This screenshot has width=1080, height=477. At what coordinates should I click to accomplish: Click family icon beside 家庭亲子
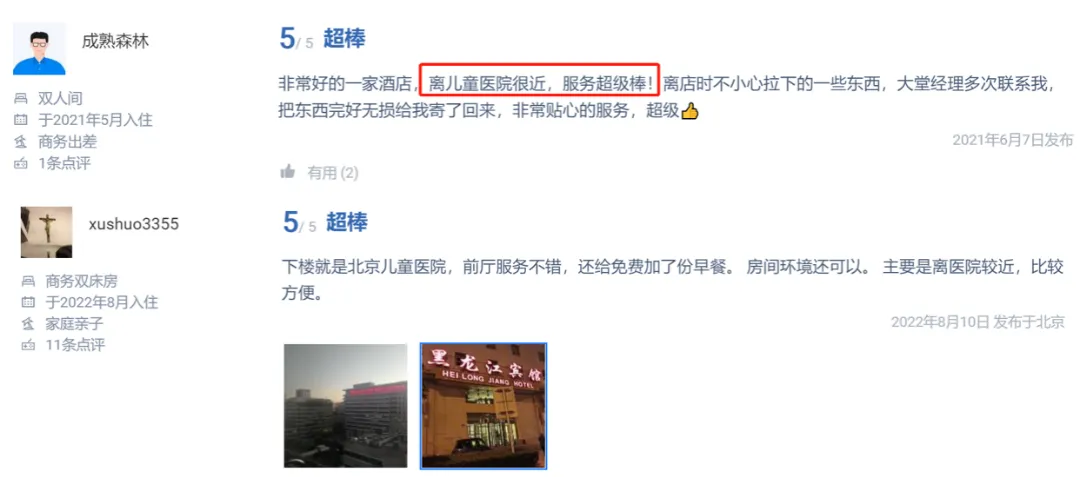tap(28, 324)
